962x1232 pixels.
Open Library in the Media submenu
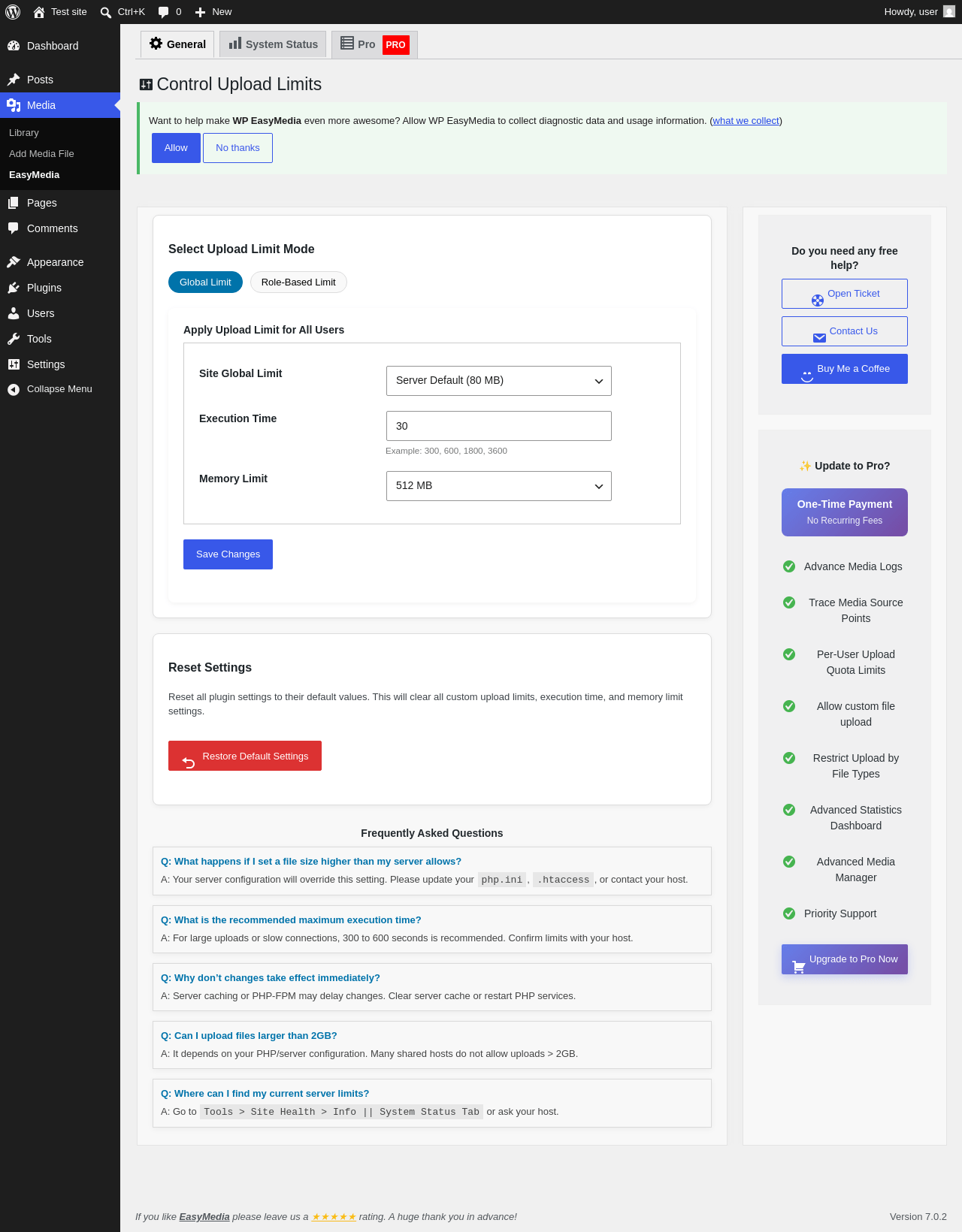click(24, 133)
